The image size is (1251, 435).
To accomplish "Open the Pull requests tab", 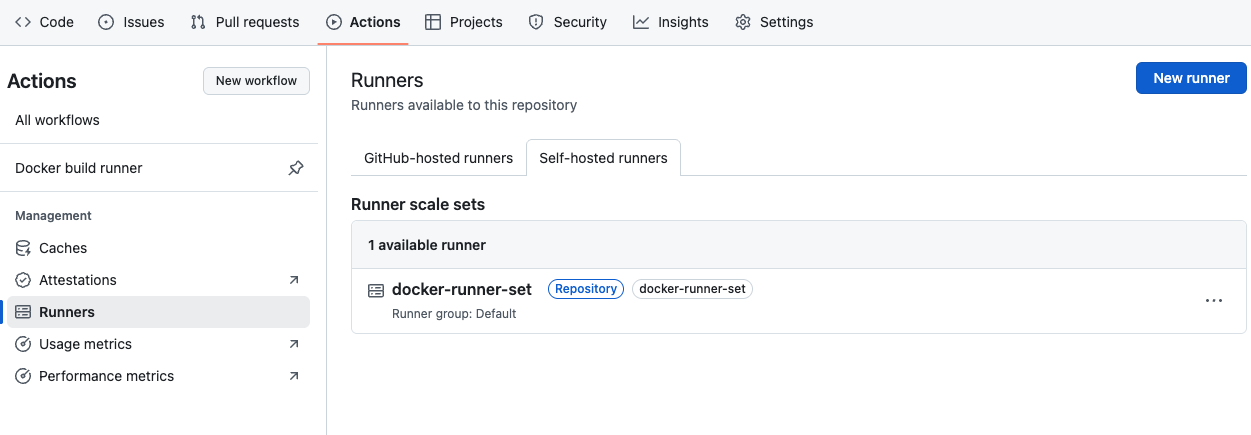I will pyautogui.click(x=244, y=22).
